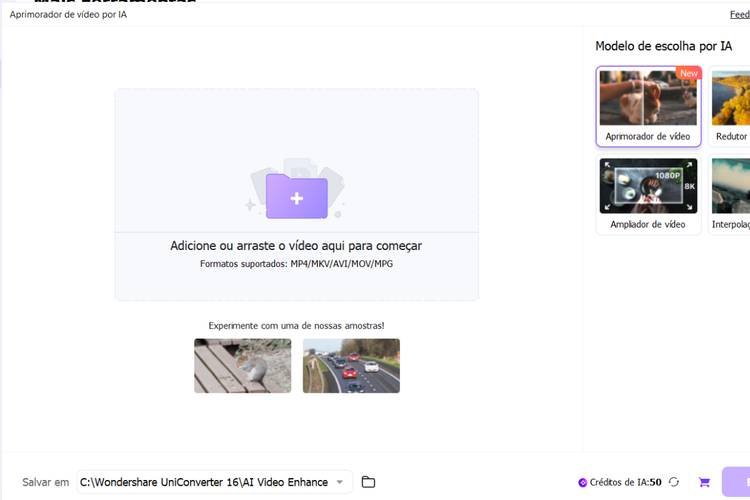The width and height of the screenshot is (750, 500).
Task: Expand the save path dropdown arrow
Action: pyautogui.click(x=340, y=482)
